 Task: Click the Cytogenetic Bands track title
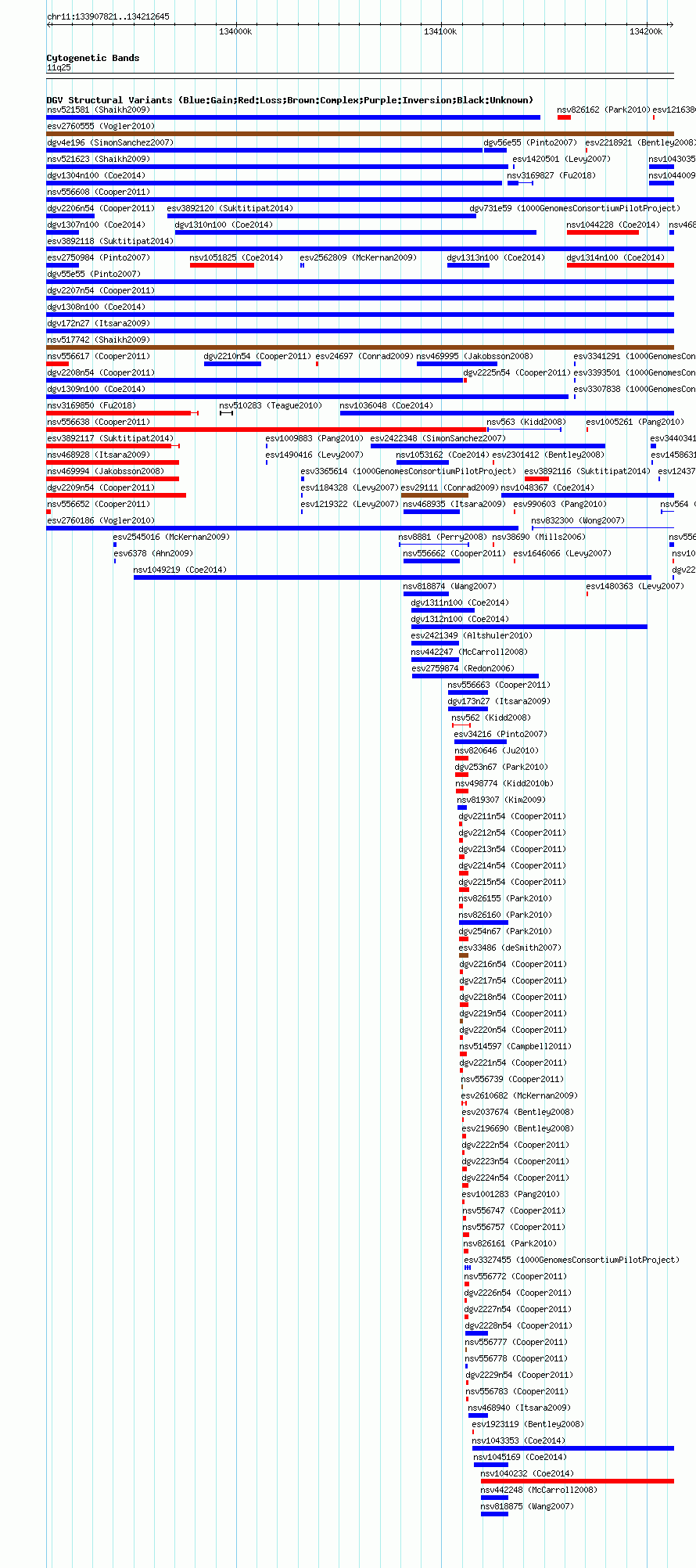(x=93, y=58)
